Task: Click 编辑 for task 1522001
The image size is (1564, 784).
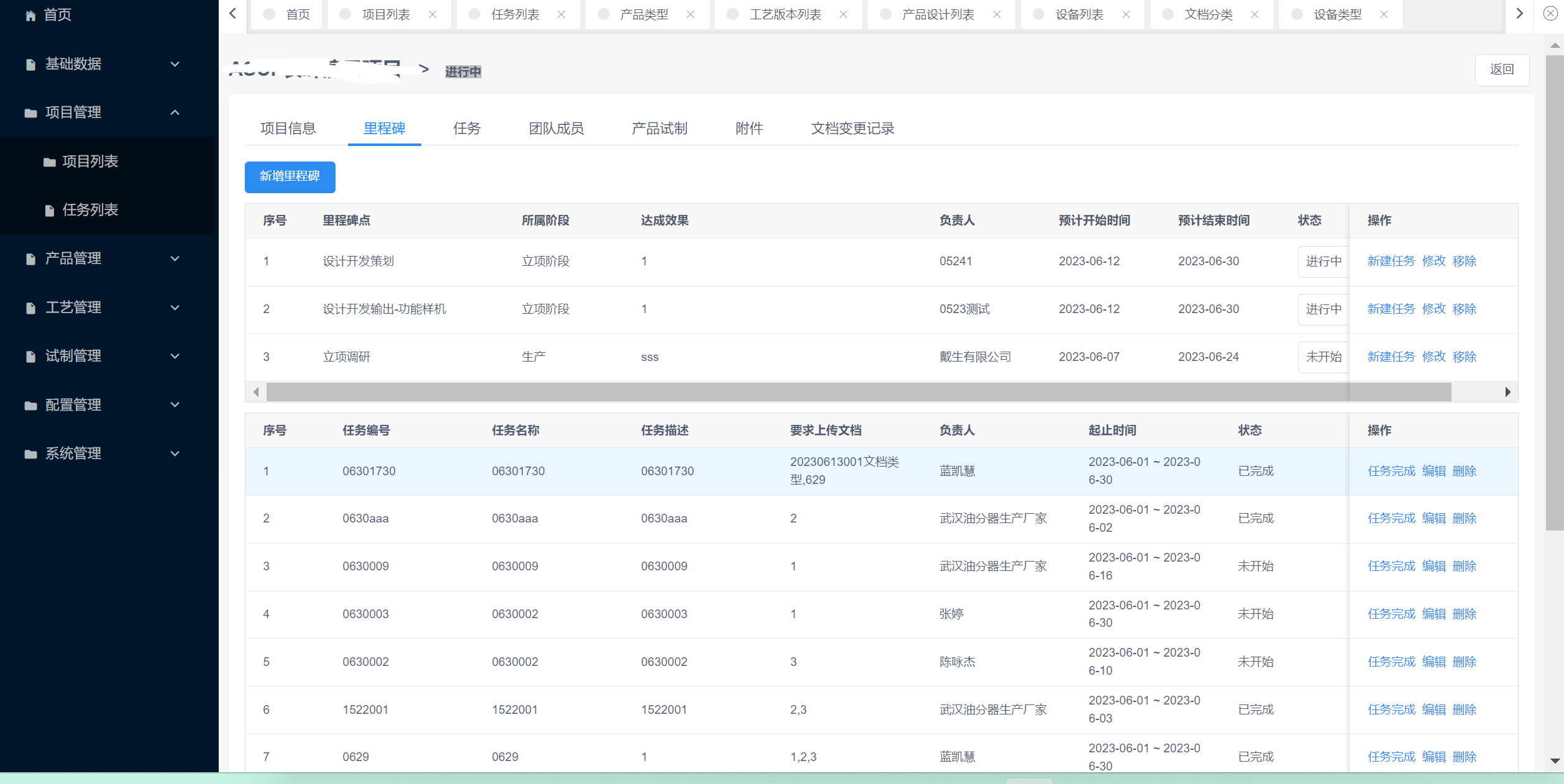Action: [x=1434, y=710]
